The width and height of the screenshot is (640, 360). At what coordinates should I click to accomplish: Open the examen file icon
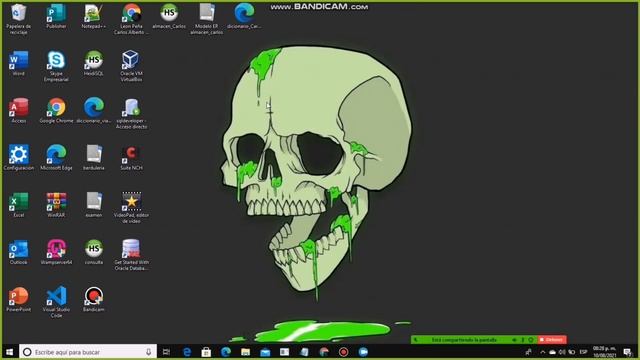(x=93, y=205)
